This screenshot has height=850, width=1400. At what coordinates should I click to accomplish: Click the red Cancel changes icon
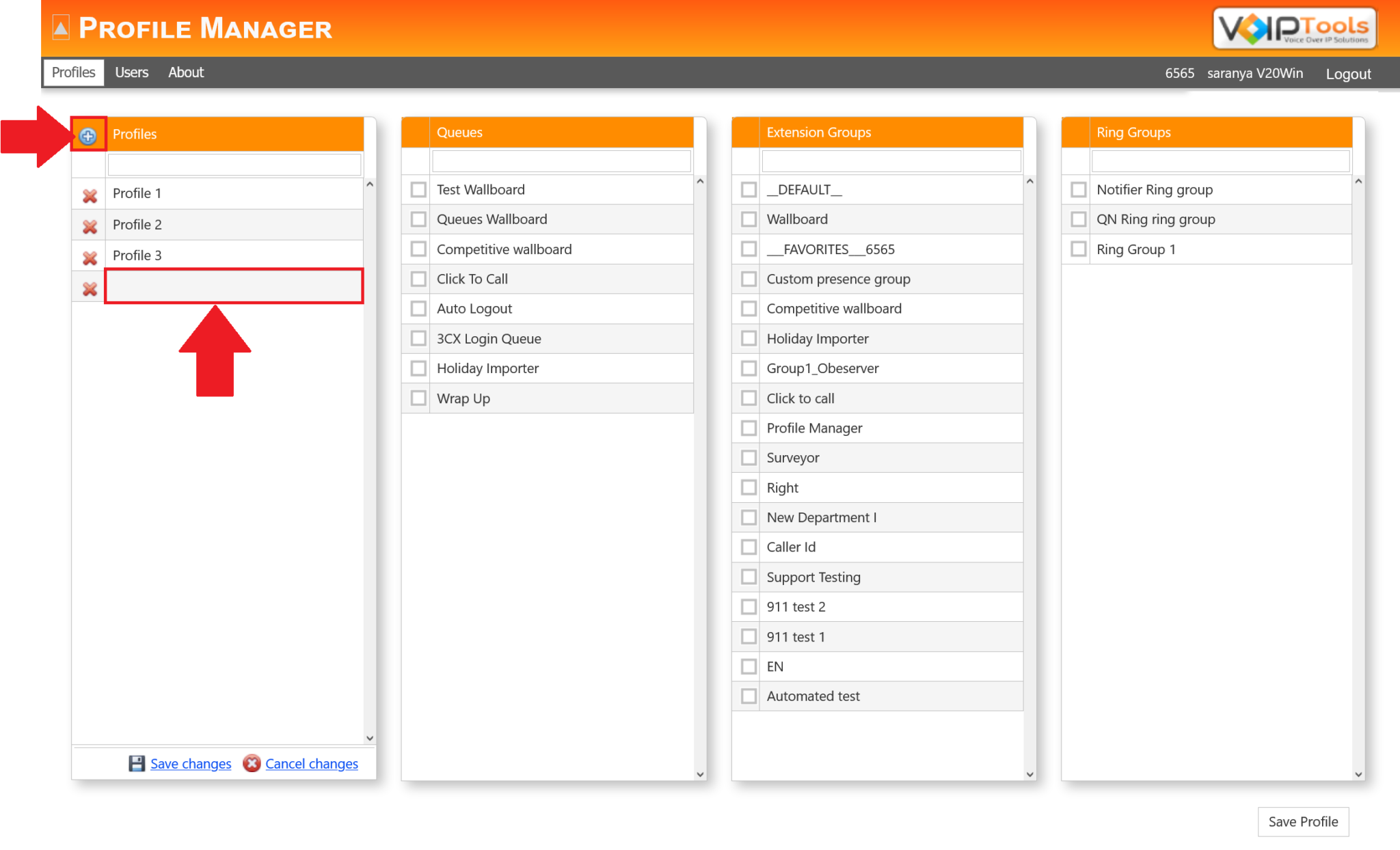[x=252, y=763]
